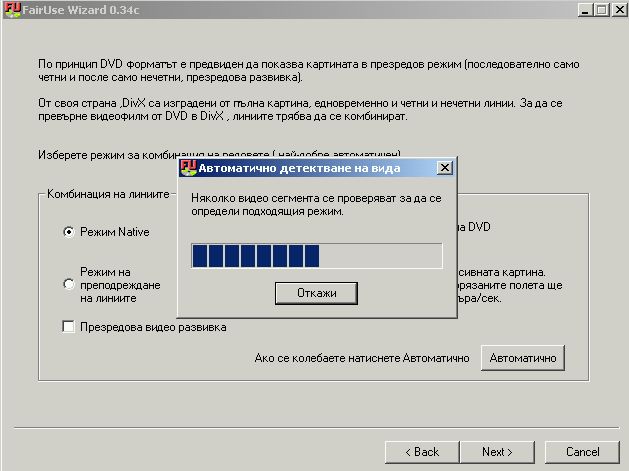Image resolution: width=629 pixels, height=471 pixels.
Task: Click the Няколко видео сегмента message text
Action: point(316,205)
